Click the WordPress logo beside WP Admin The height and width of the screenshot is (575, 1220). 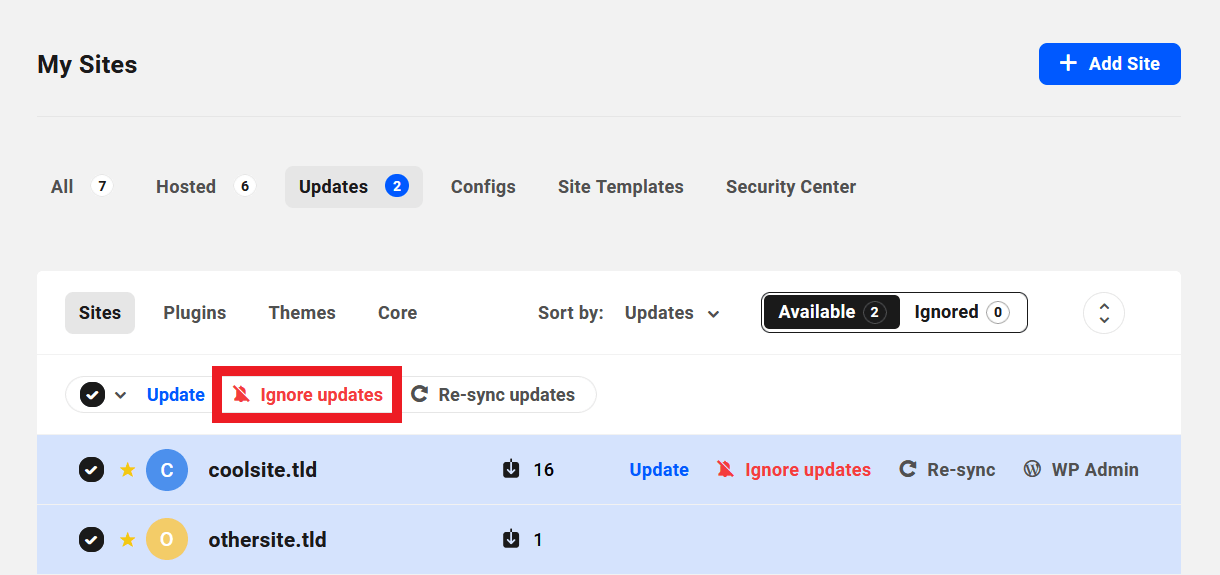point(1032,469)
